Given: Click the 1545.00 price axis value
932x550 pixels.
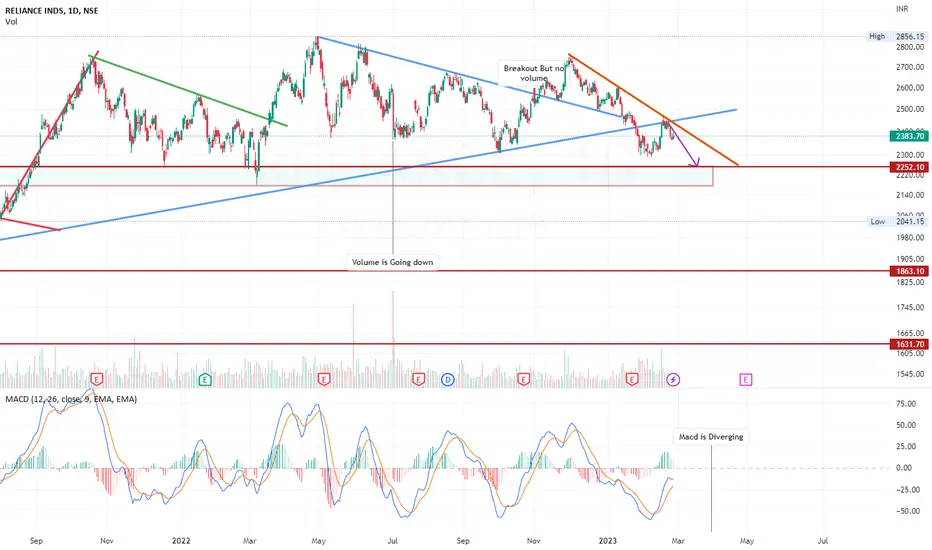Looking at the screenshot, I should pos(909,374).
